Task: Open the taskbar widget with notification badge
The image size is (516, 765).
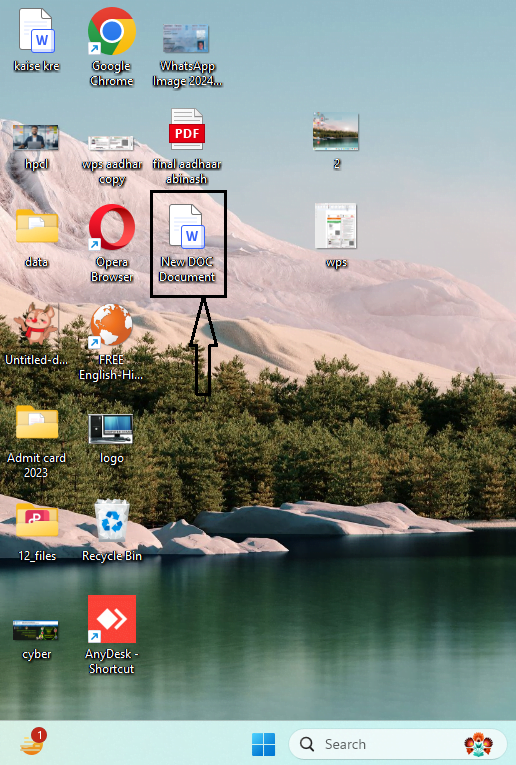Action: tap(33, 742)
